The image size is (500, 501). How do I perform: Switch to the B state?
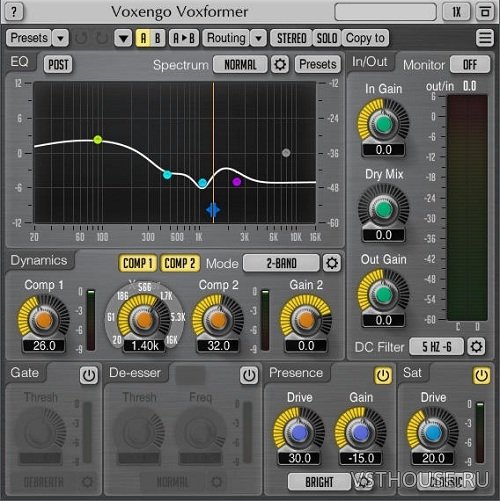158,38
